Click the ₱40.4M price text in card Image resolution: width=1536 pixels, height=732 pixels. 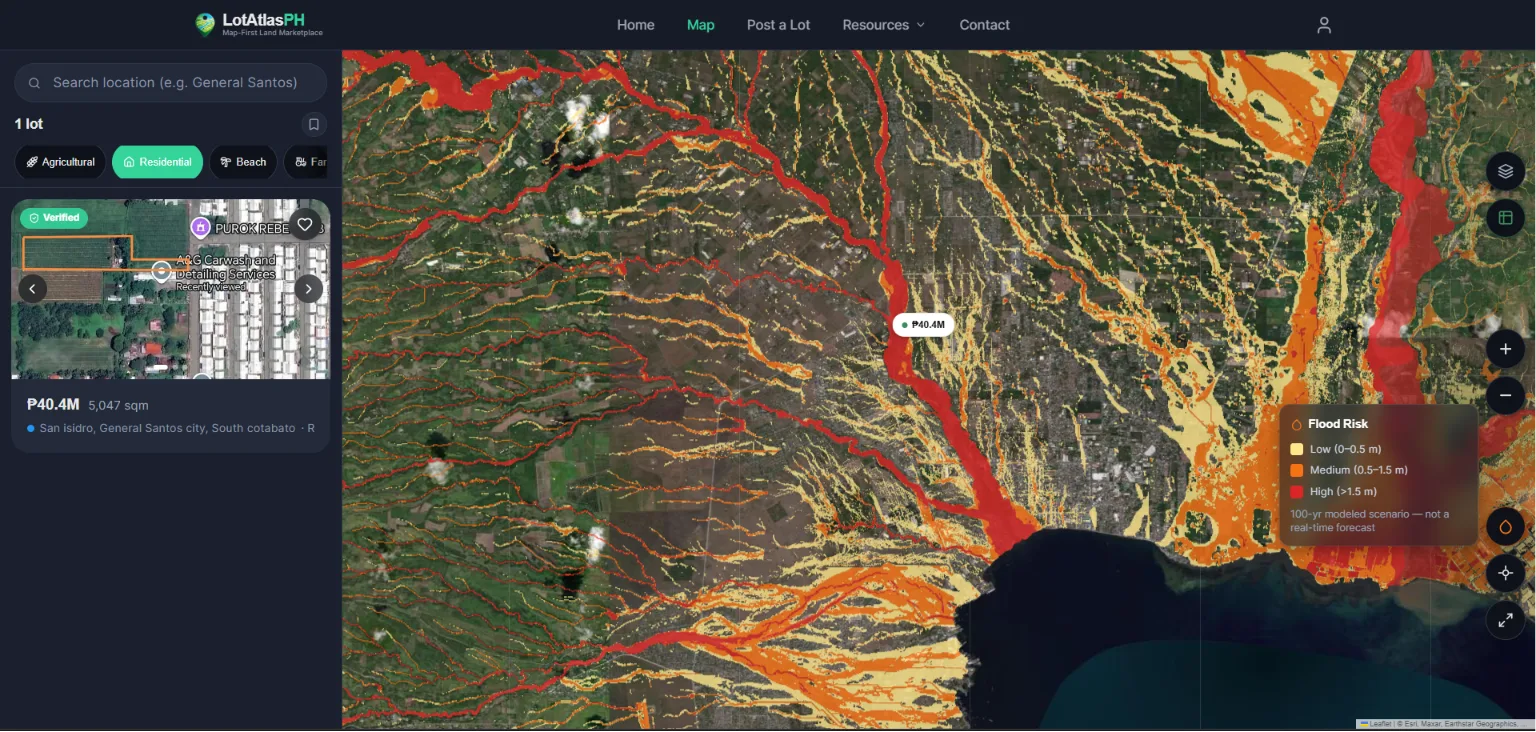coord(52,405)
